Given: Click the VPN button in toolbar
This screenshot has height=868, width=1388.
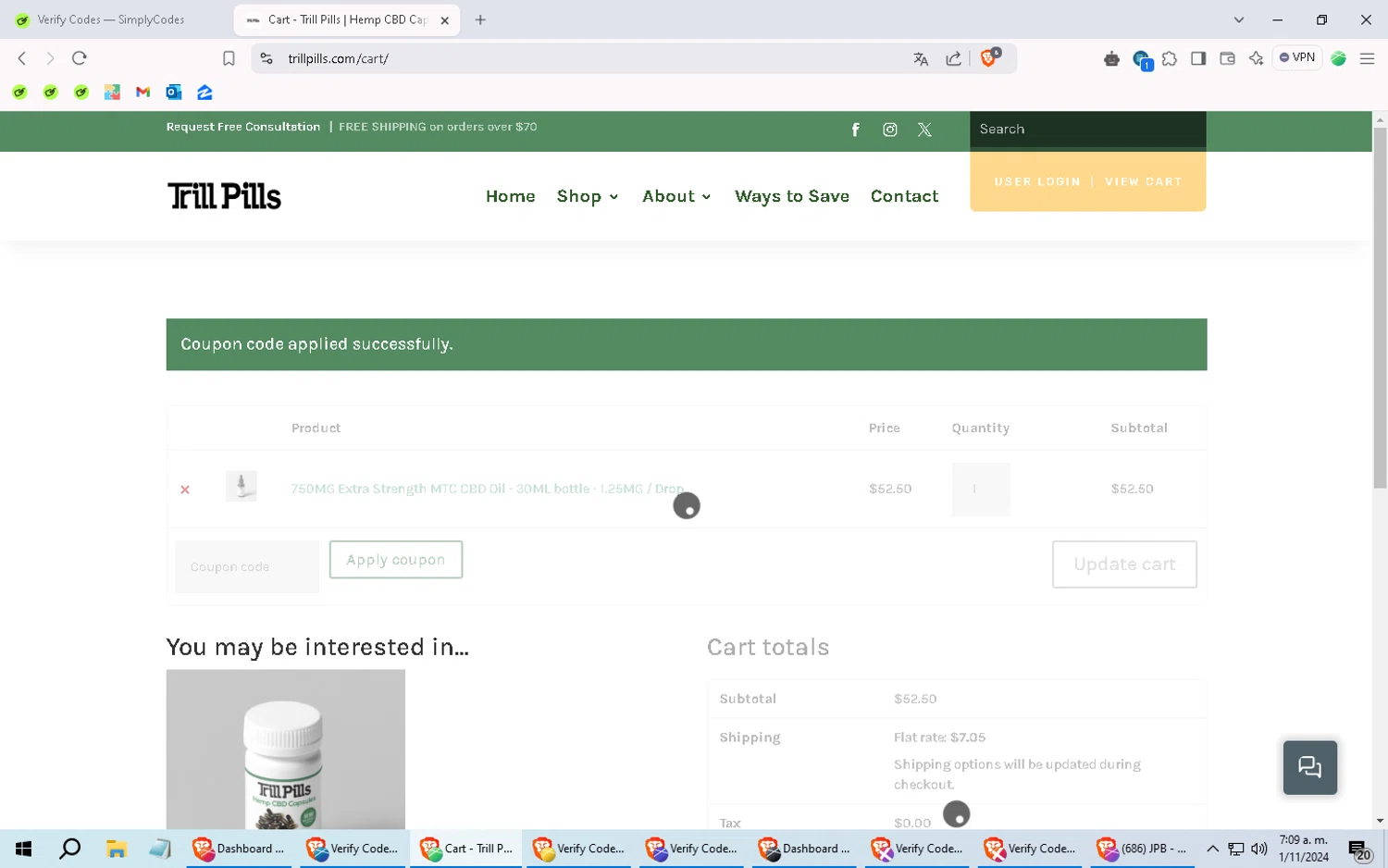Looking at the screenshot, I should coord(1297,57).
